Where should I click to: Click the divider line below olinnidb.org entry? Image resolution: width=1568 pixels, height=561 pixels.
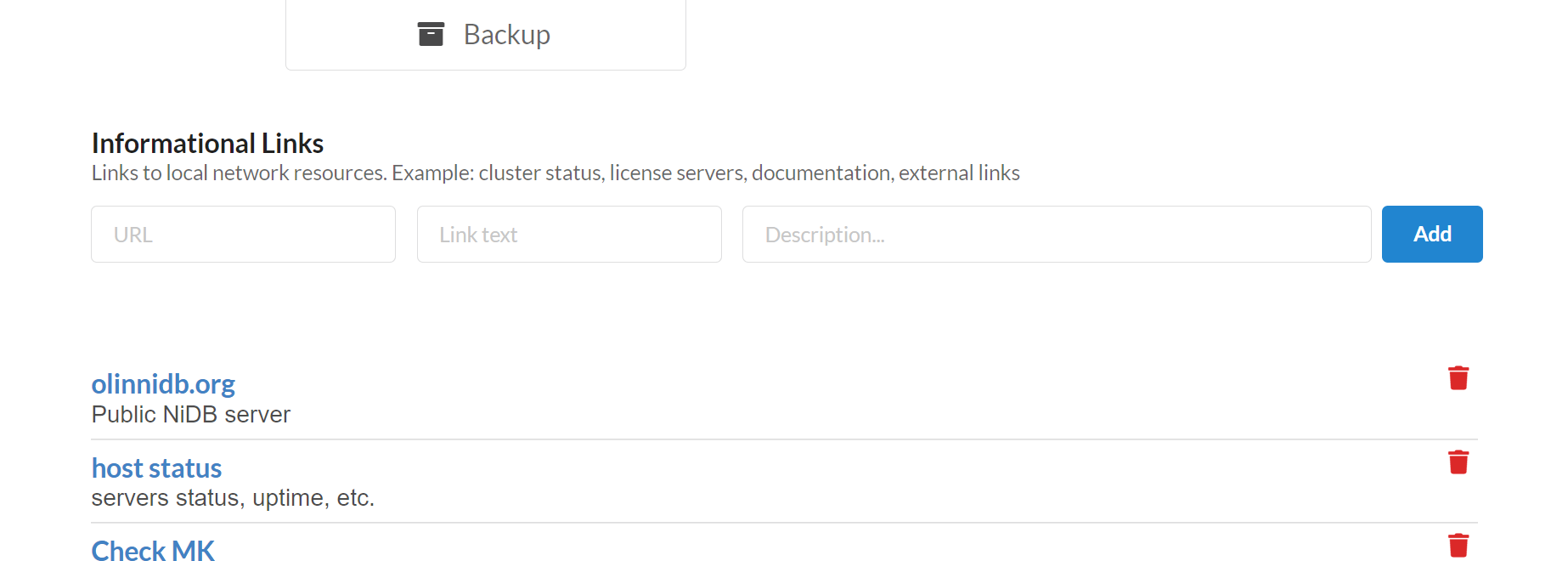pos(783,439)
